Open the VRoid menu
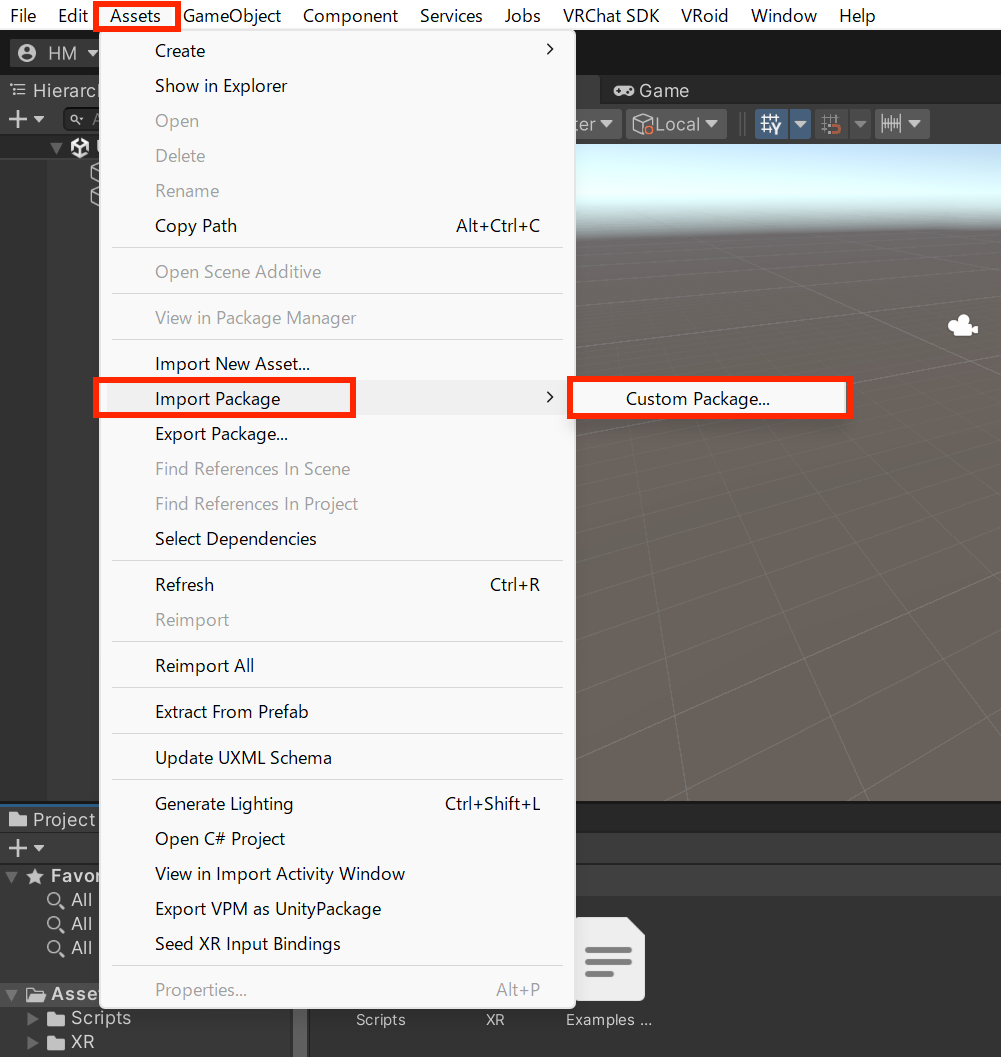Image resolution: width=1001 pixels, height=1057 pixels. click(704, 16)
